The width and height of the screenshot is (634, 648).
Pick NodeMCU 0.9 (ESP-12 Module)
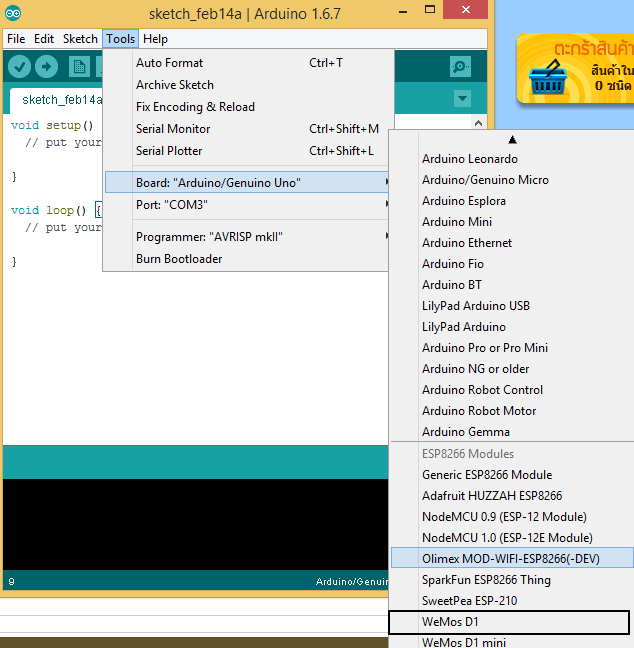[512, 517]
